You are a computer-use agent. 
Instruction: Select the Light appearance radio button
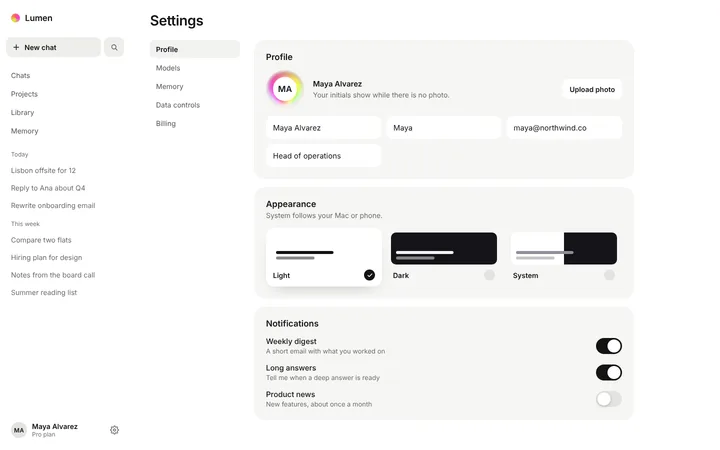coord(369,275)
